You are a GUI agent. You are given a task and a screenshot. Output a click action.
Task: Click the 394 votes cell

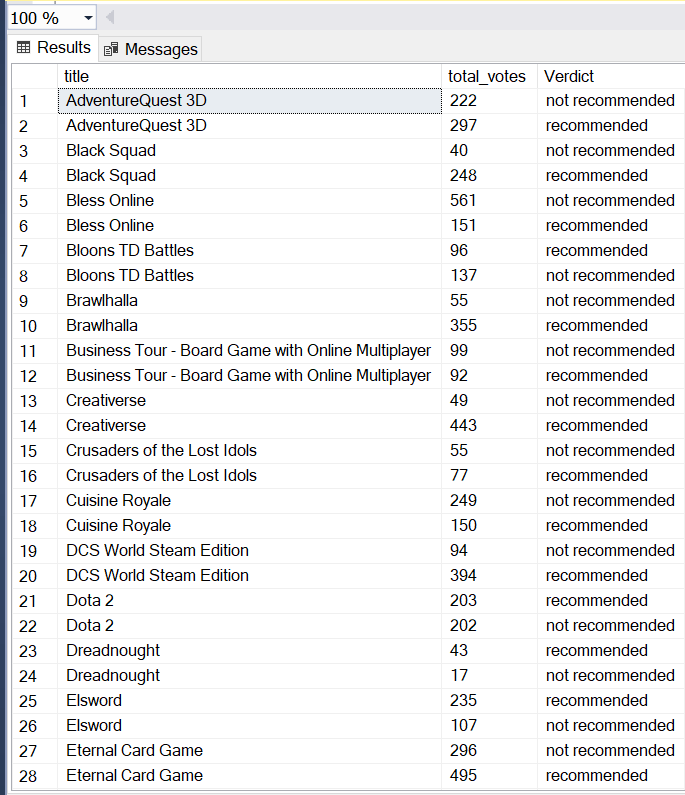point(489,576)
